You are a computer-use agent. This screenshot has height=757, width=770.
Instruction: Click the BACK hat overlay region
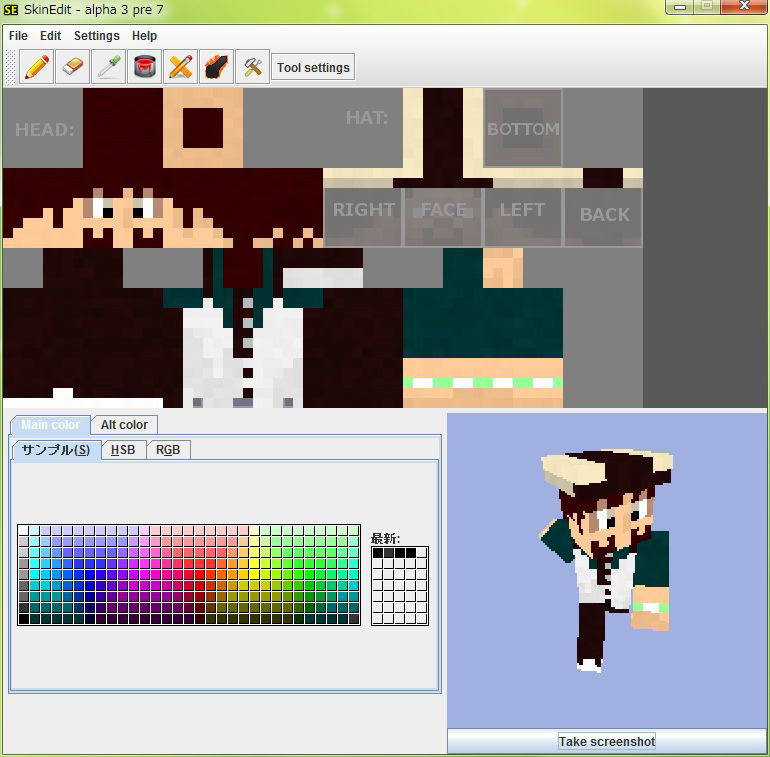click(604, 217)
